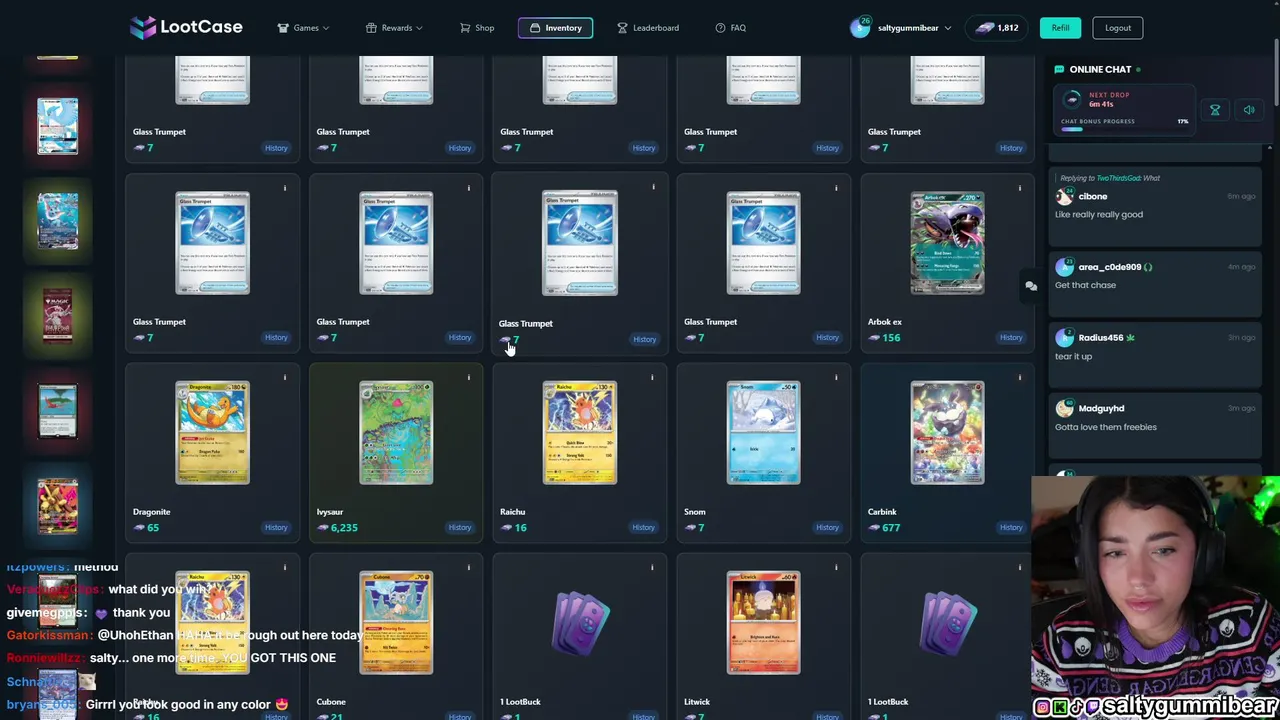Screen dimensions: 1280x720
Task: Click the Leaderboard trophy icon in navbar
Action: 622,28
